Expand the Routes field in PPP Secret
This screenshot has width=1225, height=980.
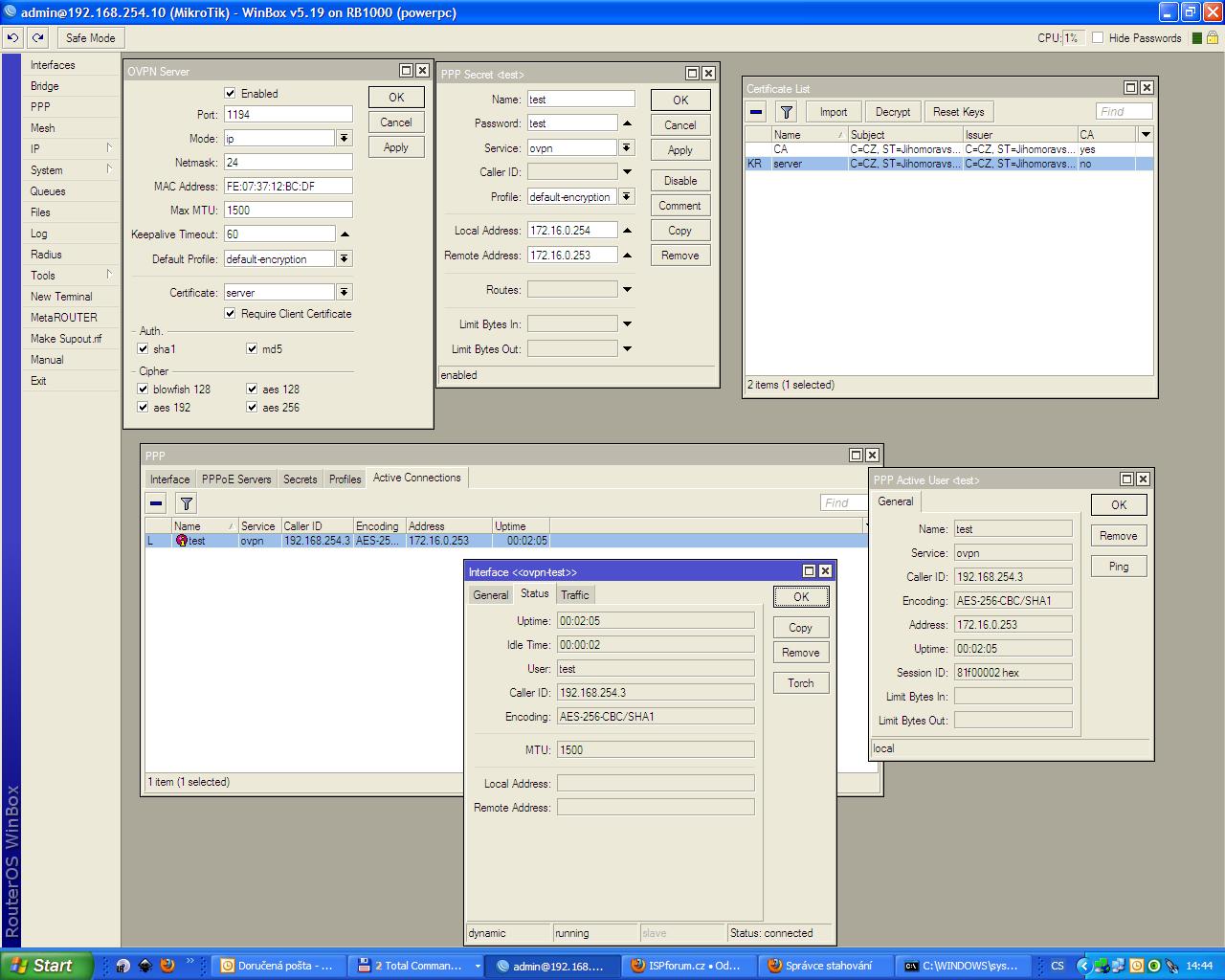pos(627,289)
